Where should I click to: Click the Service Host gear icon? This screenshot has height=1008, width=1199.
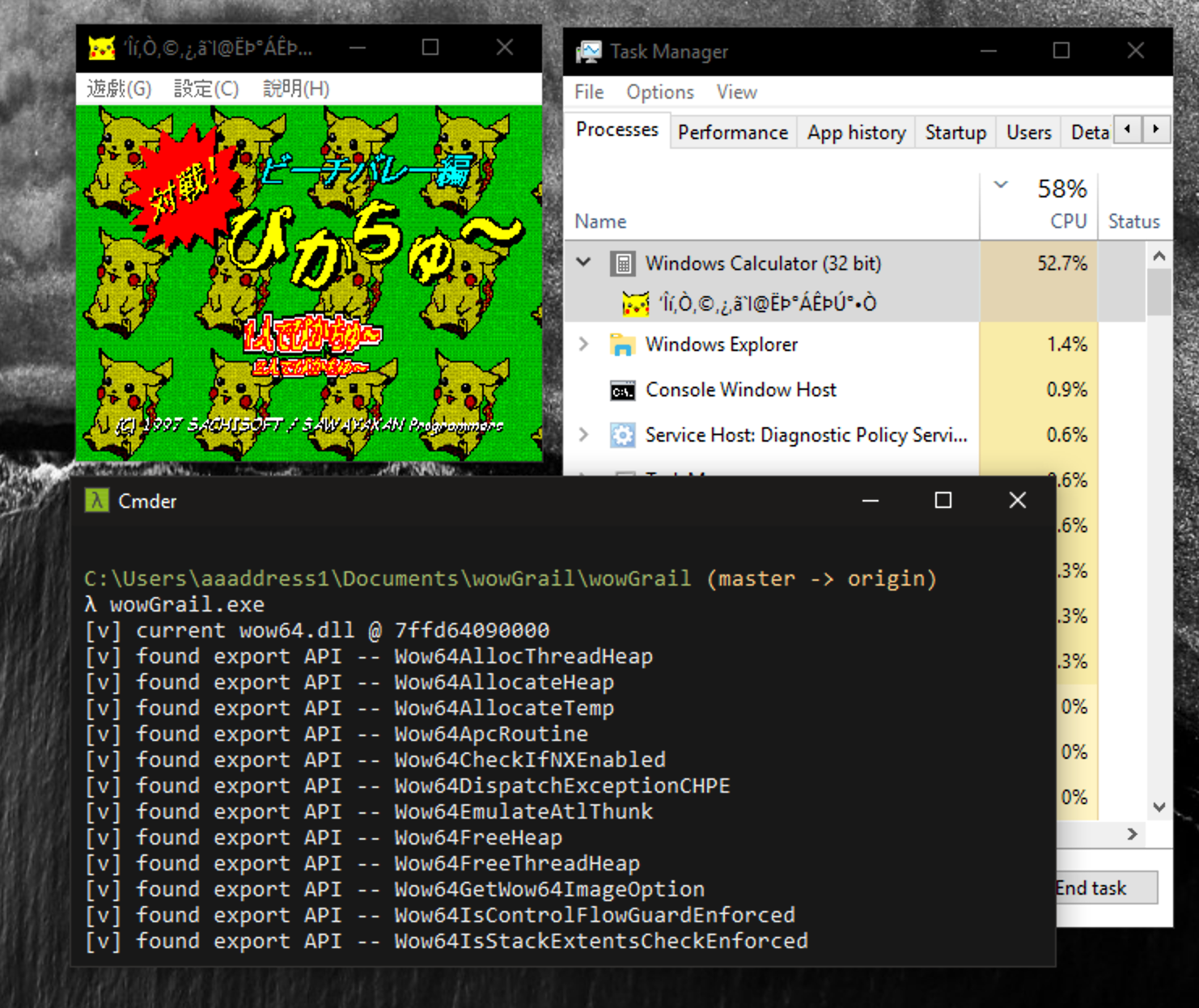pos(622,435)
